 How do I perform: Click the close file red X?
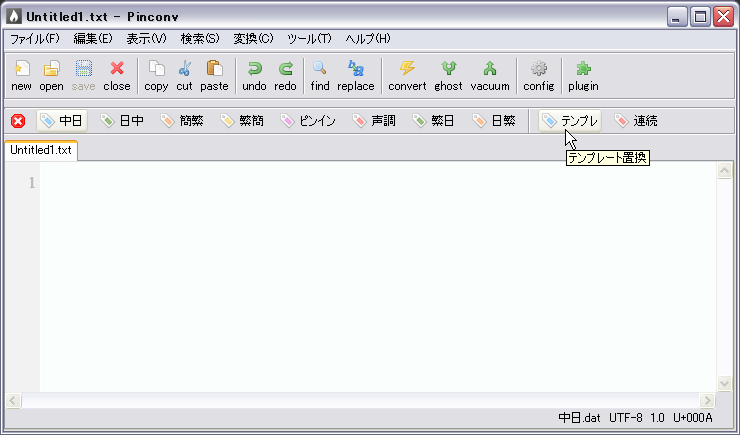[117, 75]
